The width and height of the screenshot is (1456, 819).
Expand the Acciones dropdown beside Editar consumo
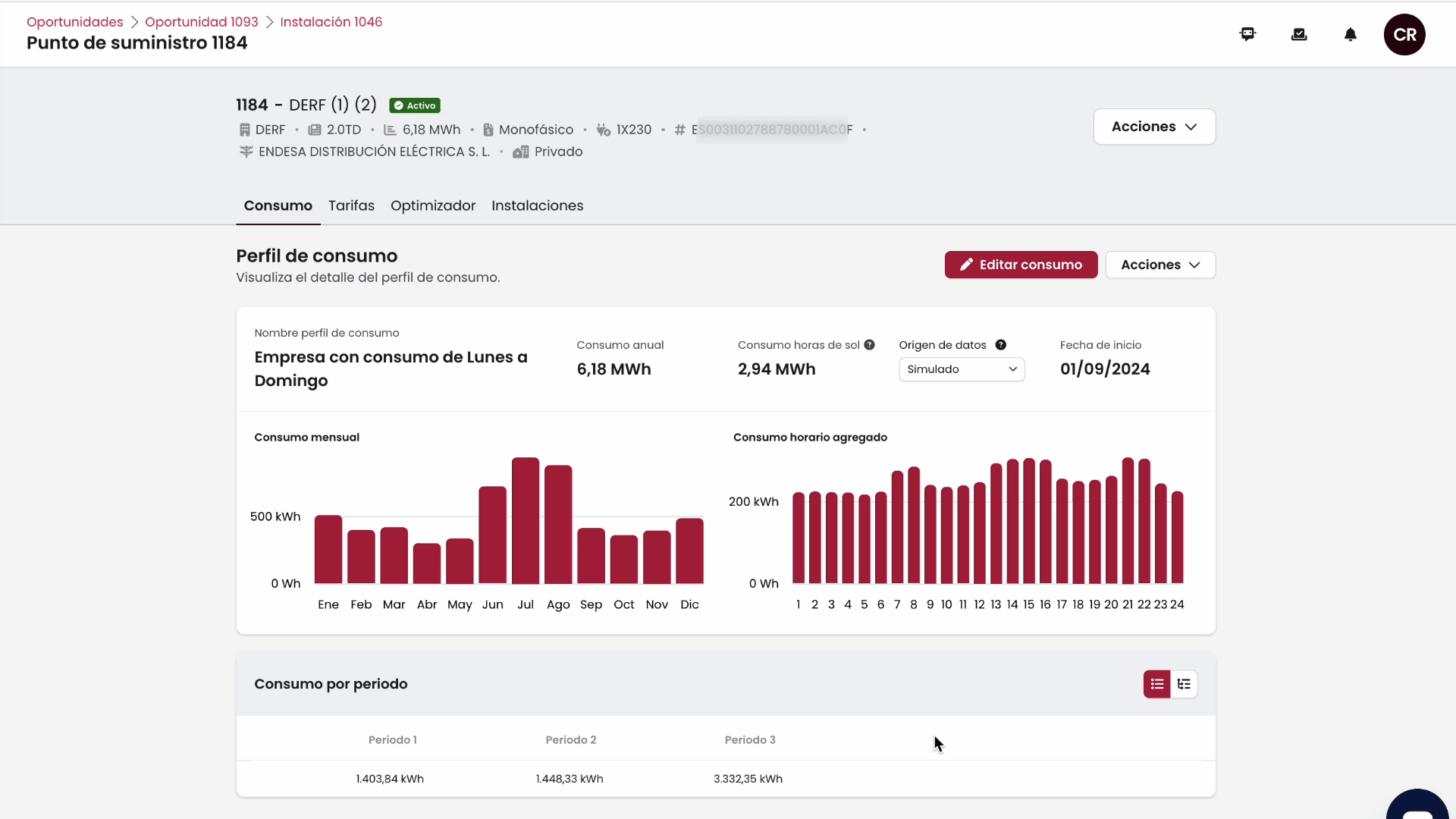1160,265
